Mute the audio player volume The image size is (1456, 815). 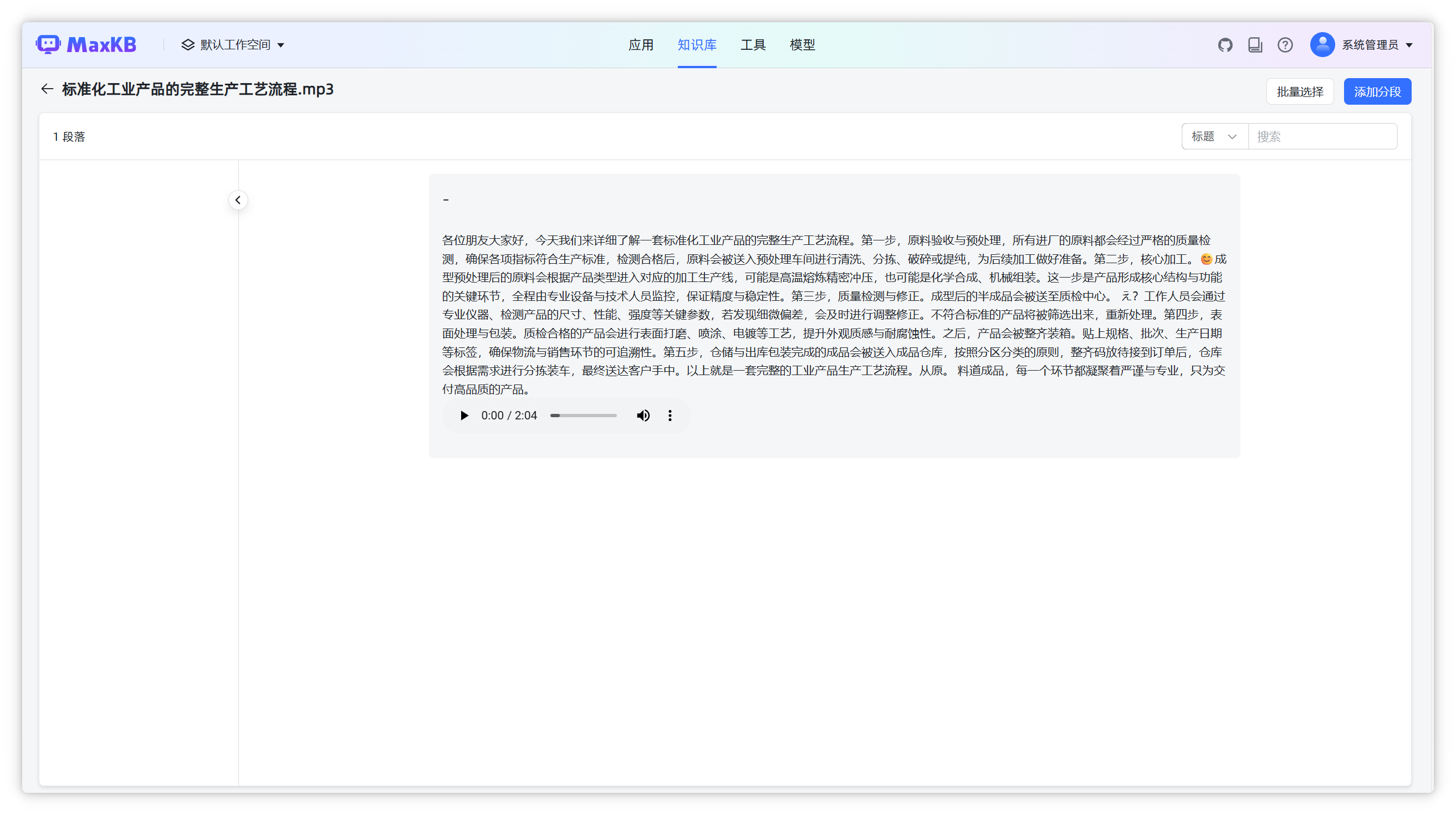643,416
